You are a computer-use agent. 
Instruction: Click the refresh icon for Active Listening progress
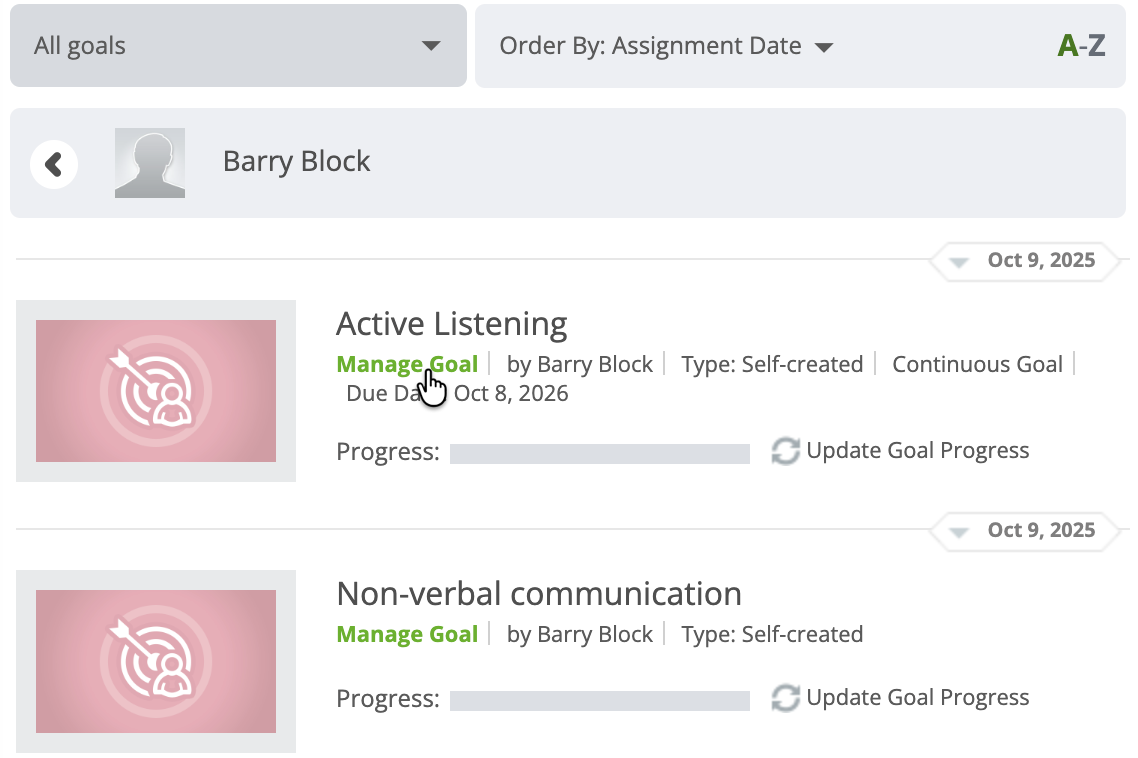785,451
